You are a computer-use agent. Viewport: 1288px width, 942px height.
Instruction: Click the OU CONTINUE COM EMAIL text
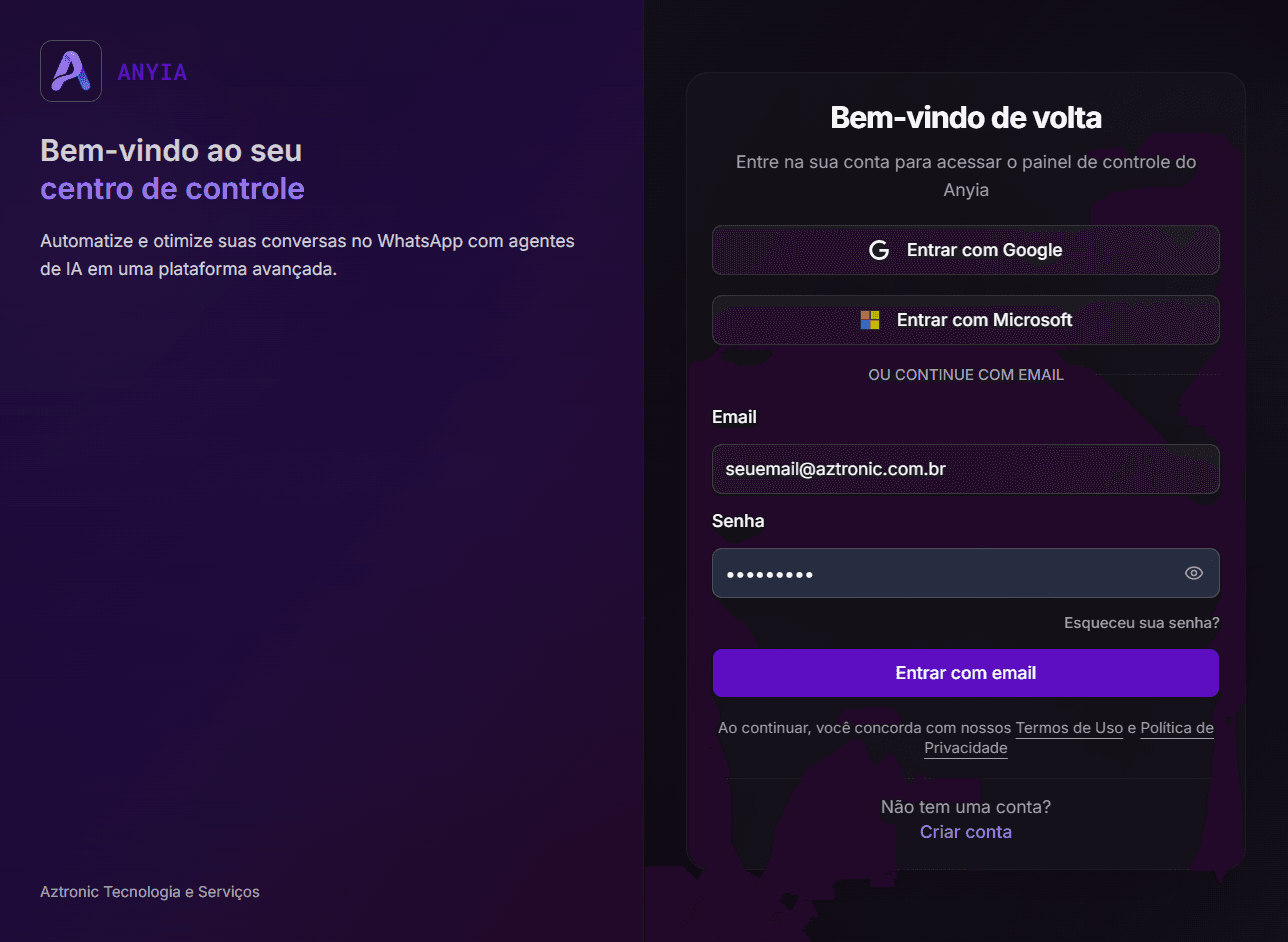pos(965,375)
